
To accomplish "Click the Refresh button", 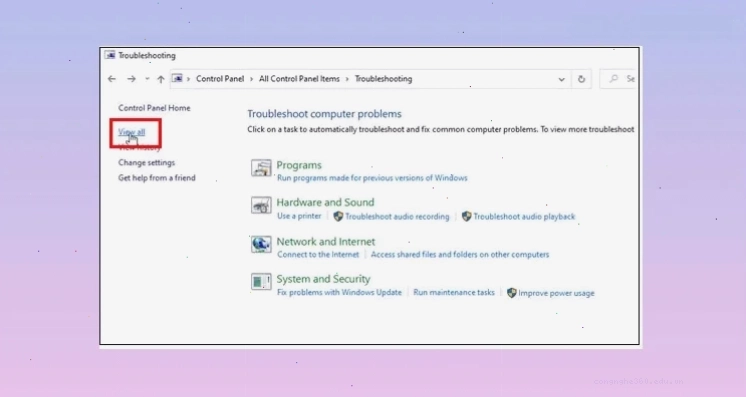I will pos(581,79).
